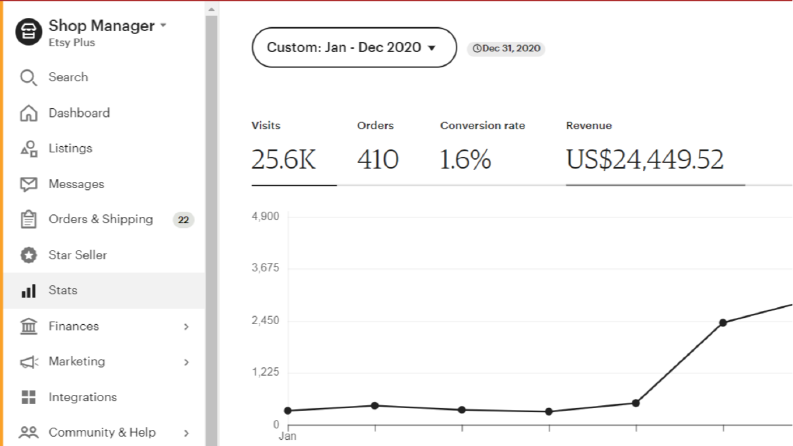The width and height of the screenshot is (793, 446).
Task: Open the Listings page
Action: coord(70,148)
